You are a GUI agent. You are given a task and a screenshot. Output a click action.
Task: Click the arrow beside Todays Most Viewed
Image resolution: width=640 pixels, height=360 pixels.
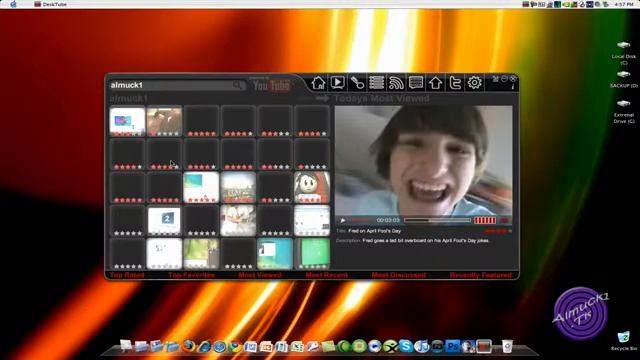tap(322, 98)
